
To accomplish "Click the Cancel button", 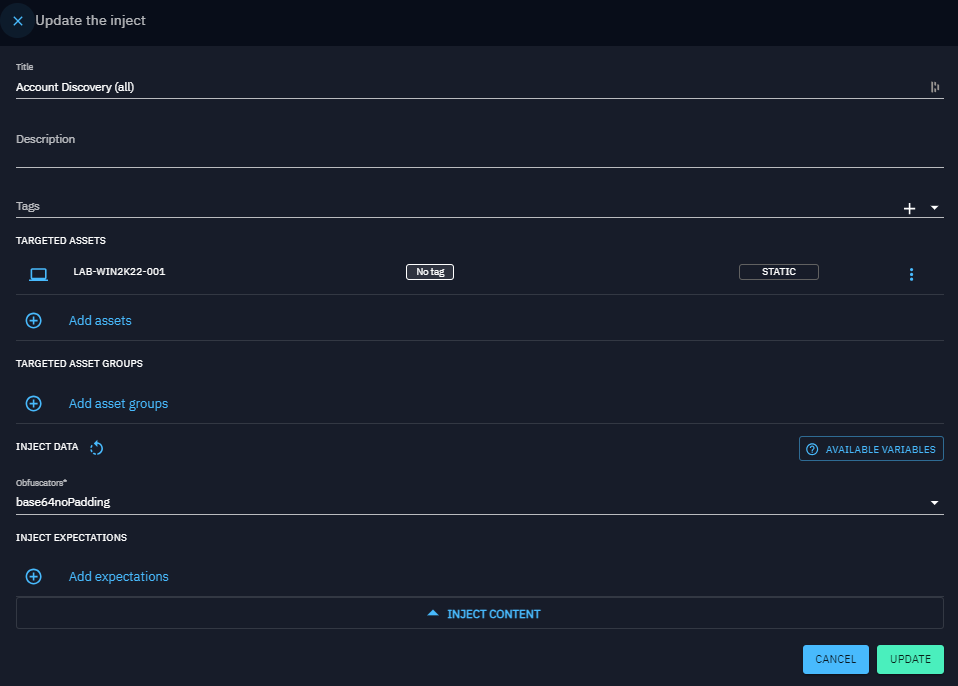I will (835, 659).
